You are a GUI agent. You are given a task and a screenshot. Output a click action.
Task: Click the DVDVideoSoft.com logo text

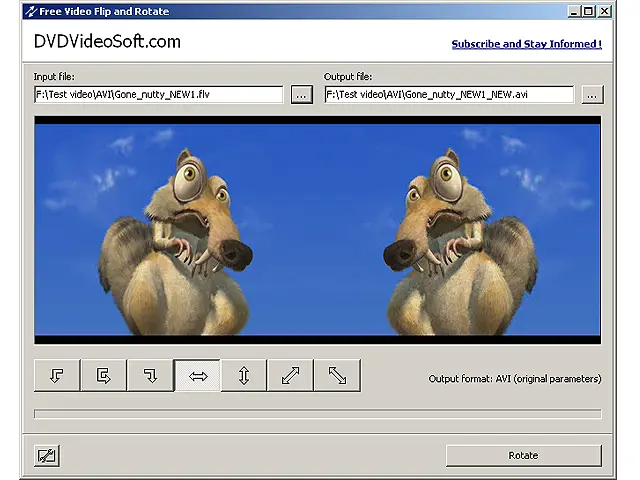tap(107, 42)
